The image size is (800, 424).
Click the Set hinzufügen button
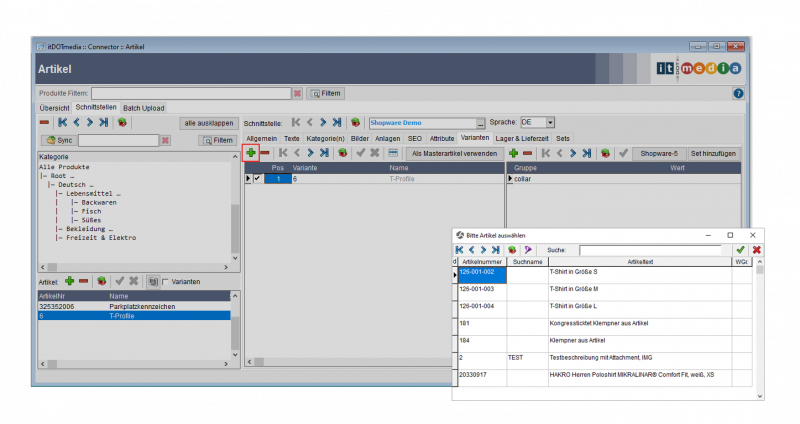tap(714, 153)
